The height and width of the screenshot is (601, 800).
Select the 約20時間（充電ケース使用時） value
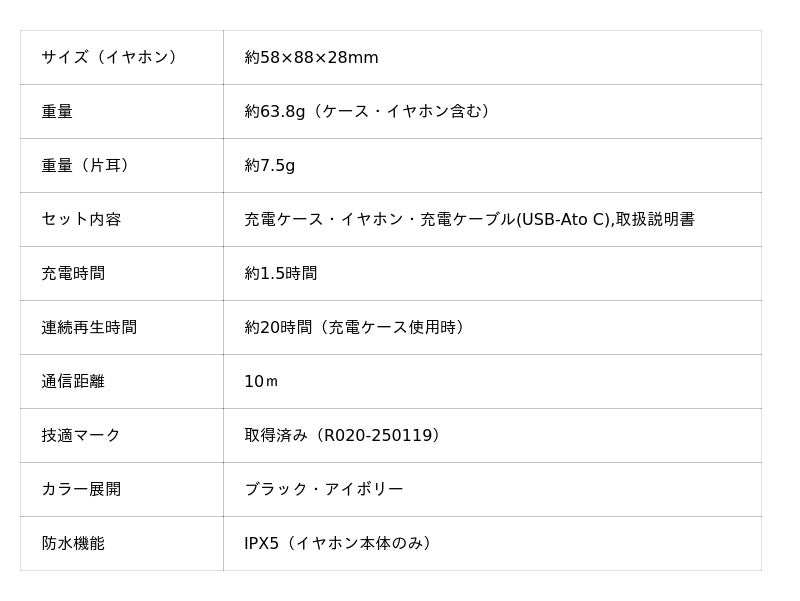355,328
